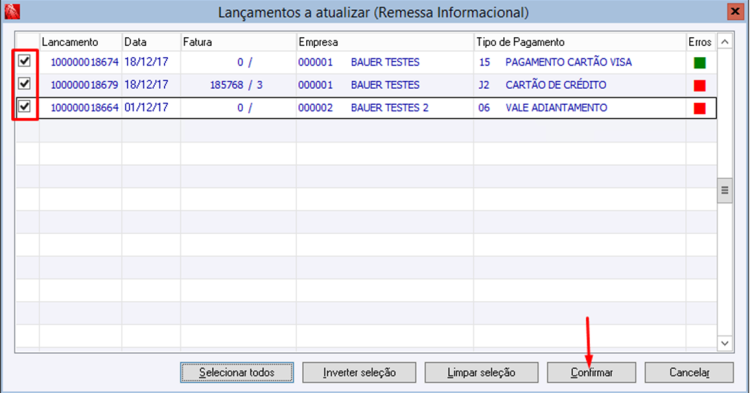
Task: Click BAUER TESTES in the CARTÃO DE CRÉDITO row
Action: click(x=385, y=85)
